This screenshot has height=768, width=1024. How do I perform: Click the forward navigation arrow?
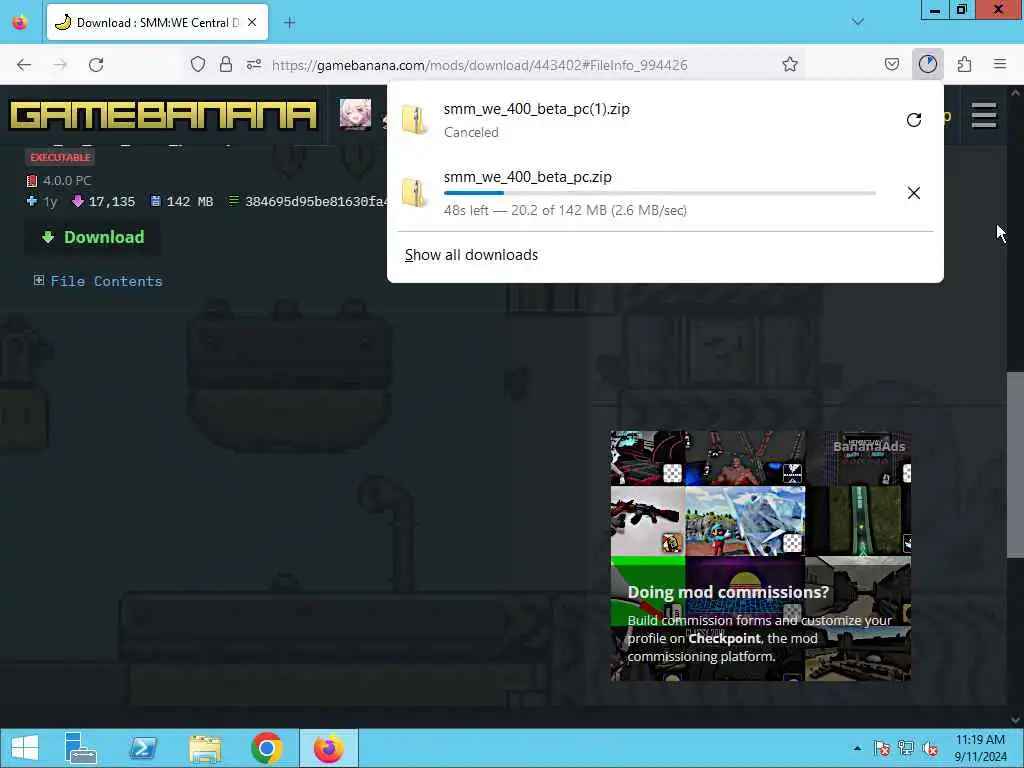[x=60, y=65]
